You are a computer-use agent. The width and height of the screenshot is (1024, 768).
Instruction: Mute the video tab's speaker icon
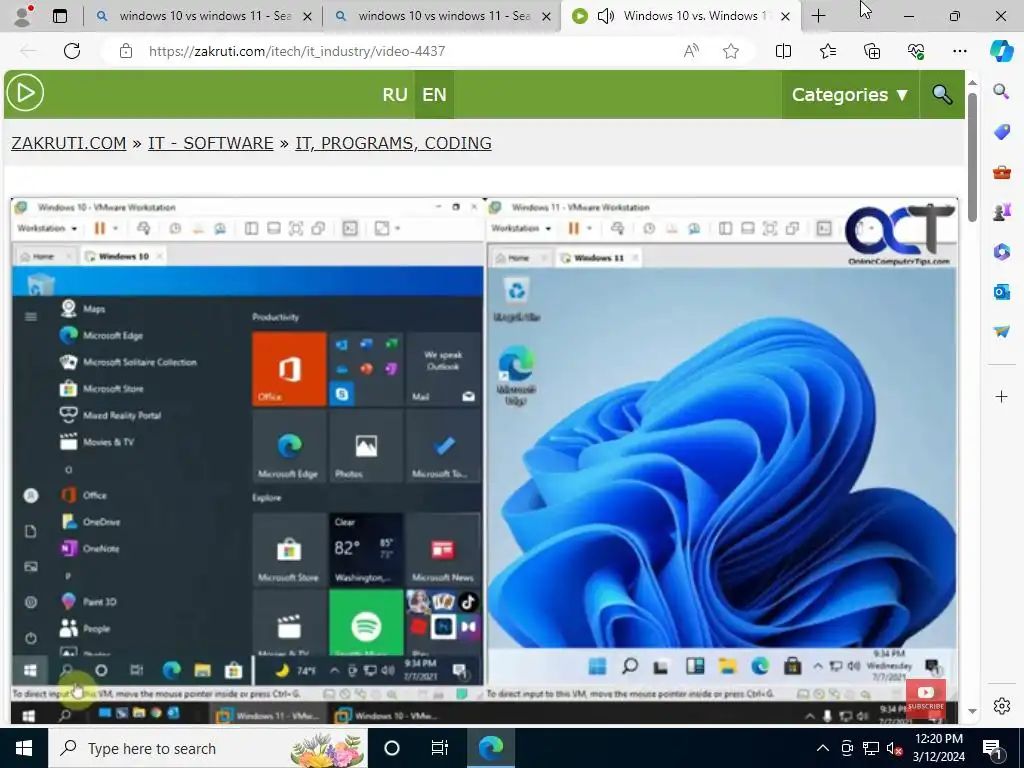tap(605, 16)
